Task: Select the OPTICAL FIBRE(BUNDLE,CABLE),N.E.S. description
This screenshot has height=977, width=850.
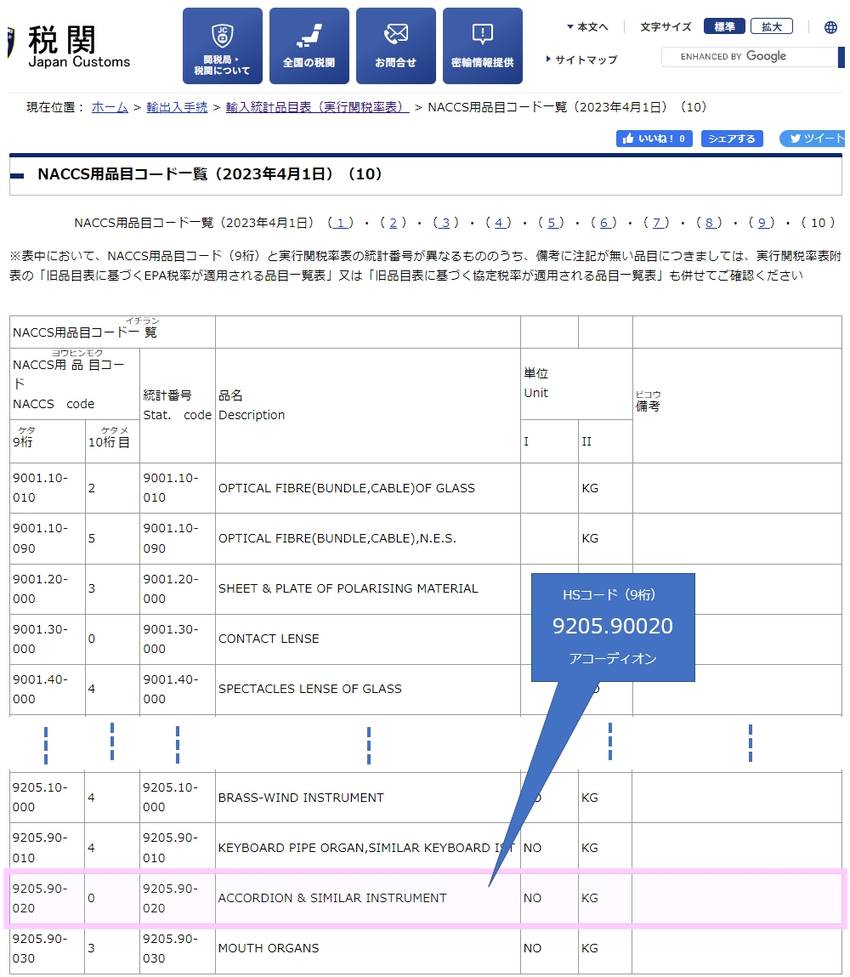Action: (x=337, y=538)
